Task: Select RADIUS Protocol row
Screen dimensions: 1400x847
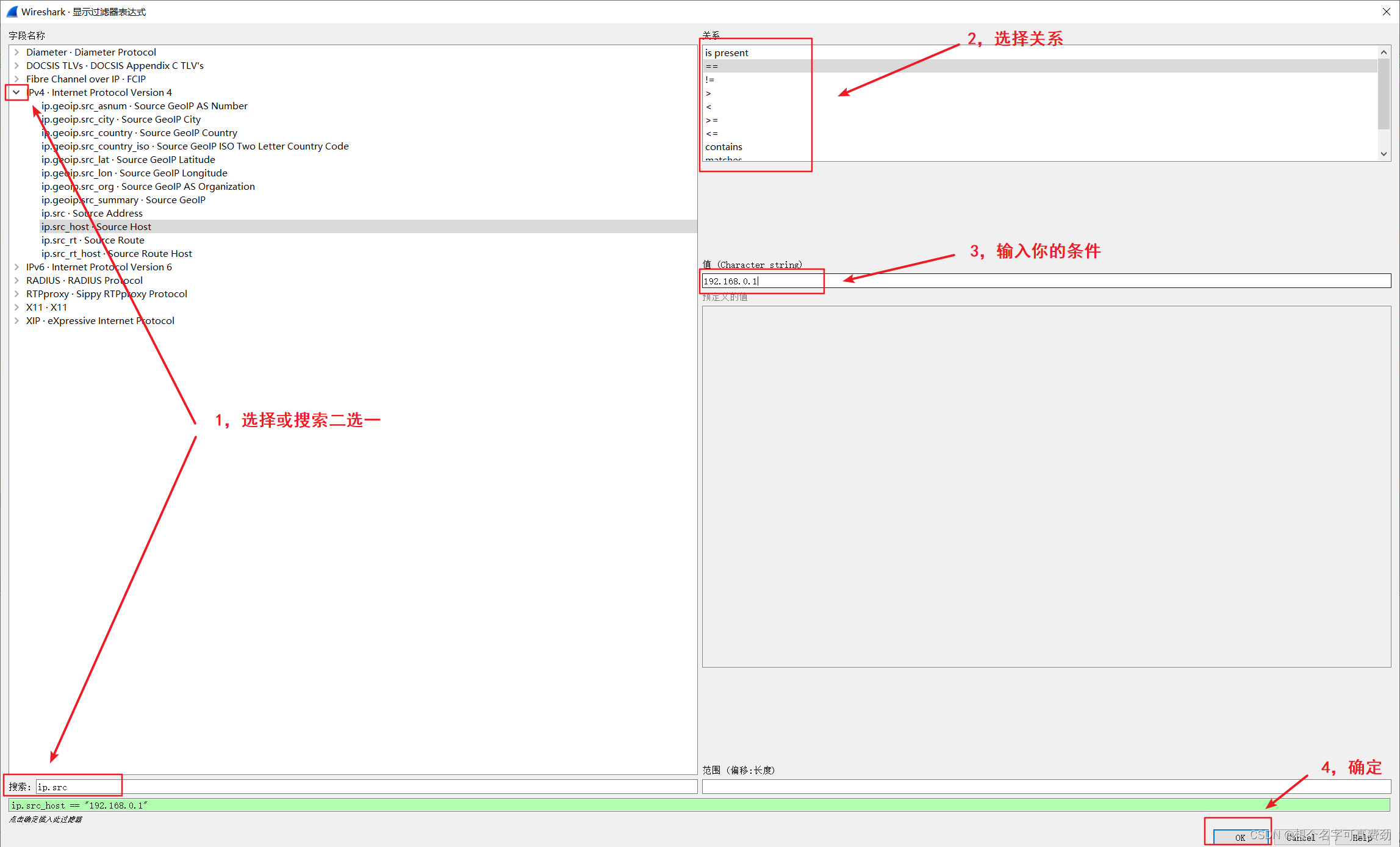Action: (361, 281)
